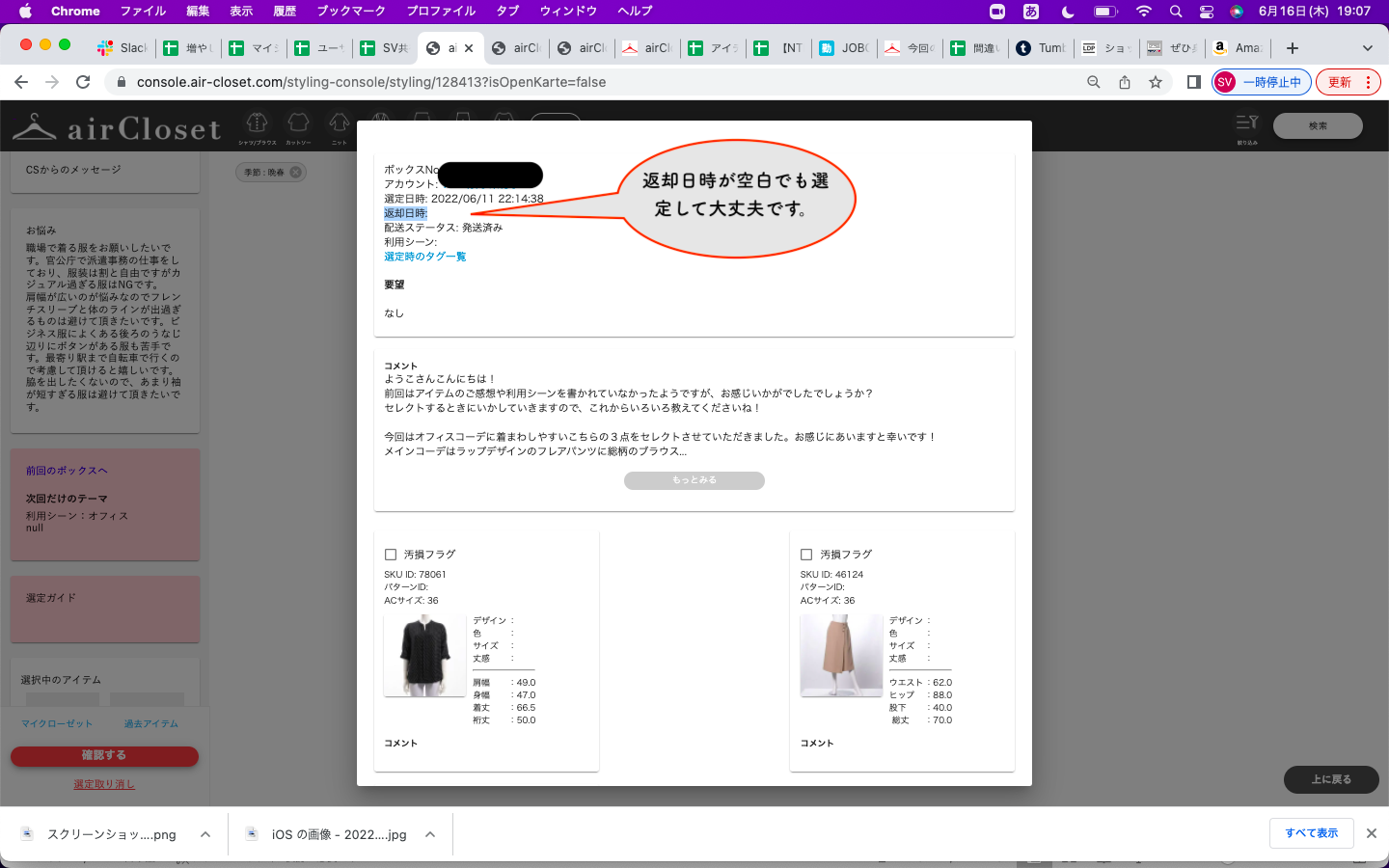
Task: Remove the 季節:晩春 filter chip
Action: coord(296,173)
